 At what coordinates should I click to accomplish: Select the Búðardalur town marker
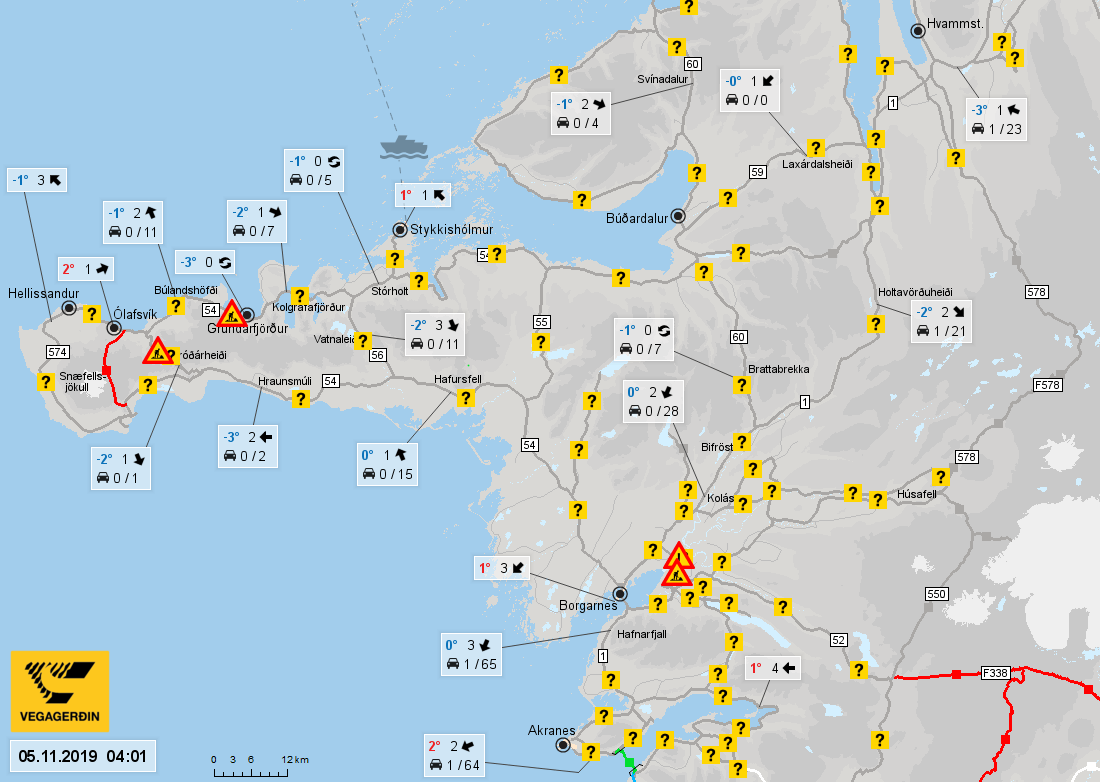[x=678, y=216]
